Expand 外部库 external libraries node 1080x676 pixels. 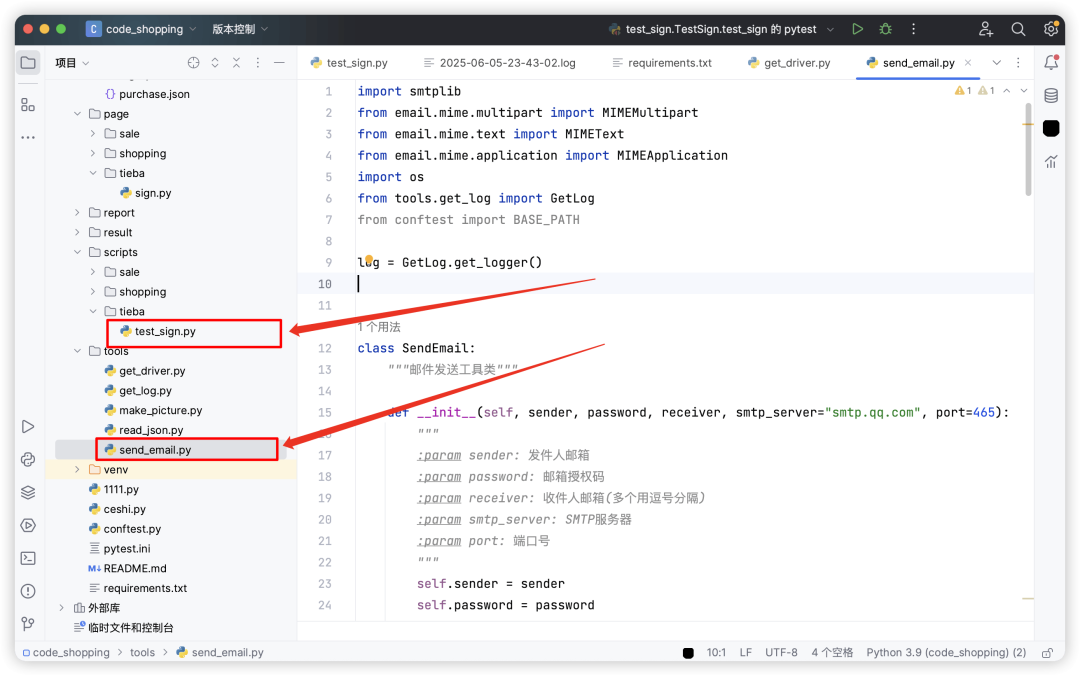[61, 608]
